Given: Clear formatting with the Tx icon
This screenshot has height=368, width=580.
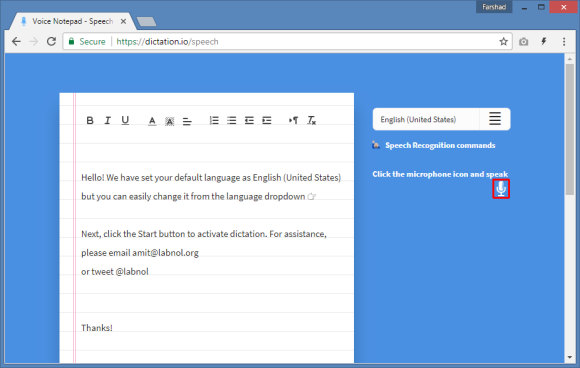Looking at the screenshot, I should pos(311,120).
